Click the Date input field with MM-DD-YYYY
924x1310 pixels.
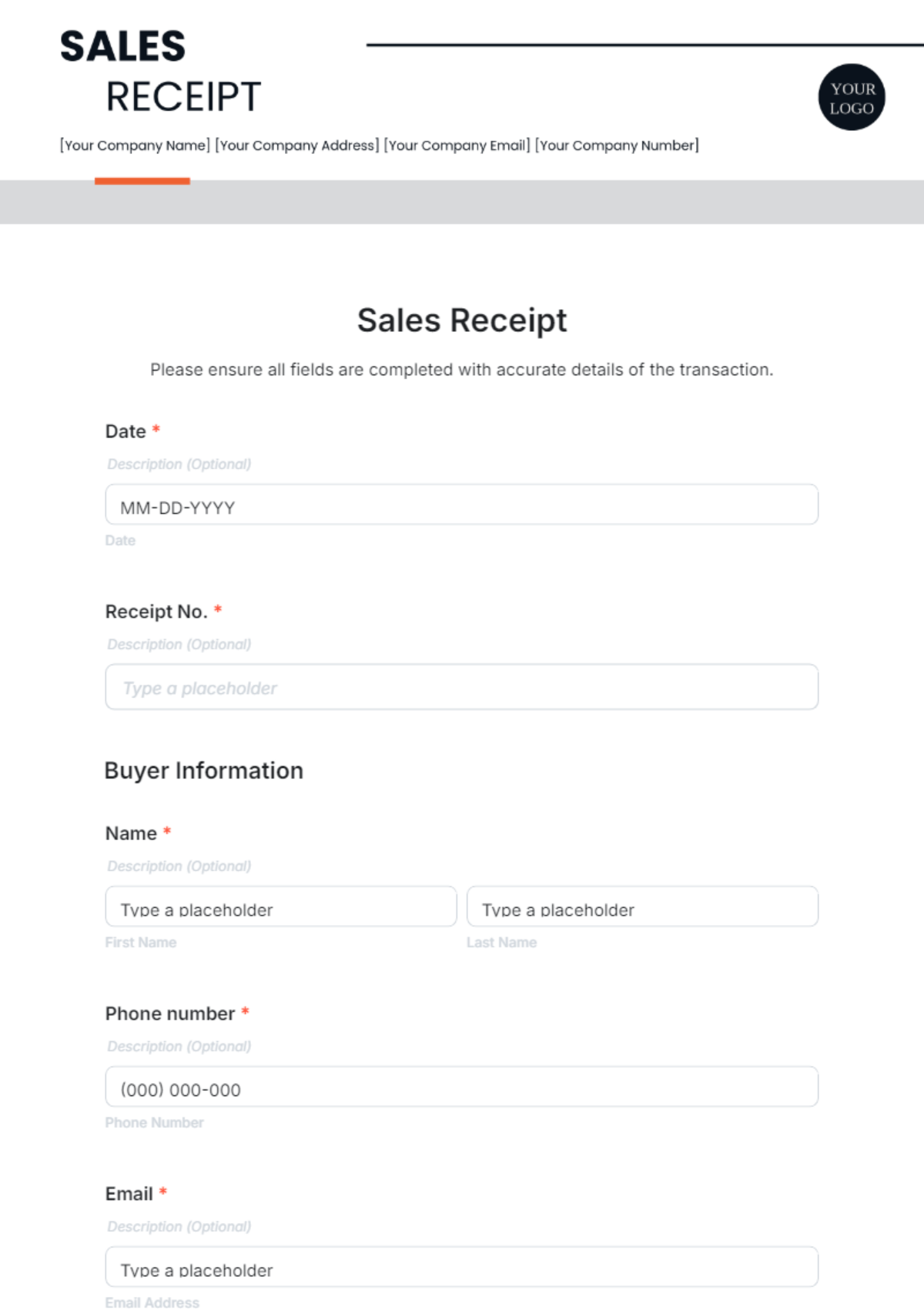click(461, 504)
